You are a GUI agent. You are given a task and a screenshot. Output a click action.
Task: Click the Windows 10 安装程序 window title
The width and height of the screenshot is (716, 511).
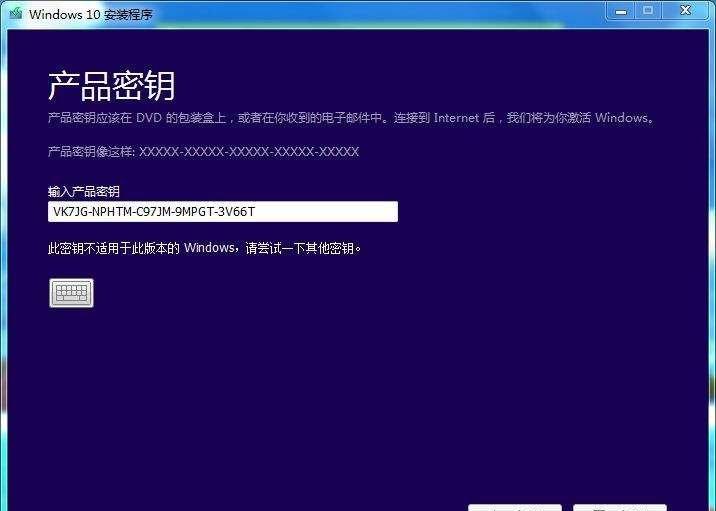(x=91, y=14)
